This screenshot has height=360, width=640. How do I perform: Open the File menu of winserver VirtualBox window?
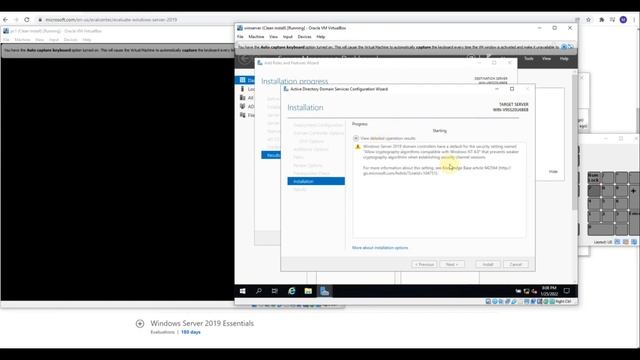pos(240,37)
